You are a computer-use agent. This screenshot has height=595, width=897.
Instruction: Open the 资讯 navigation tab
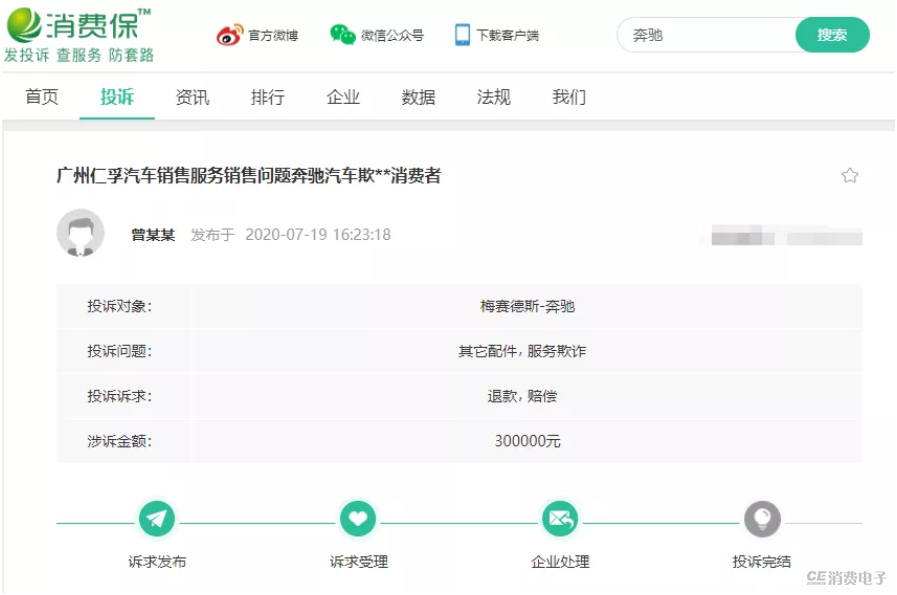[x=192, y=97]
